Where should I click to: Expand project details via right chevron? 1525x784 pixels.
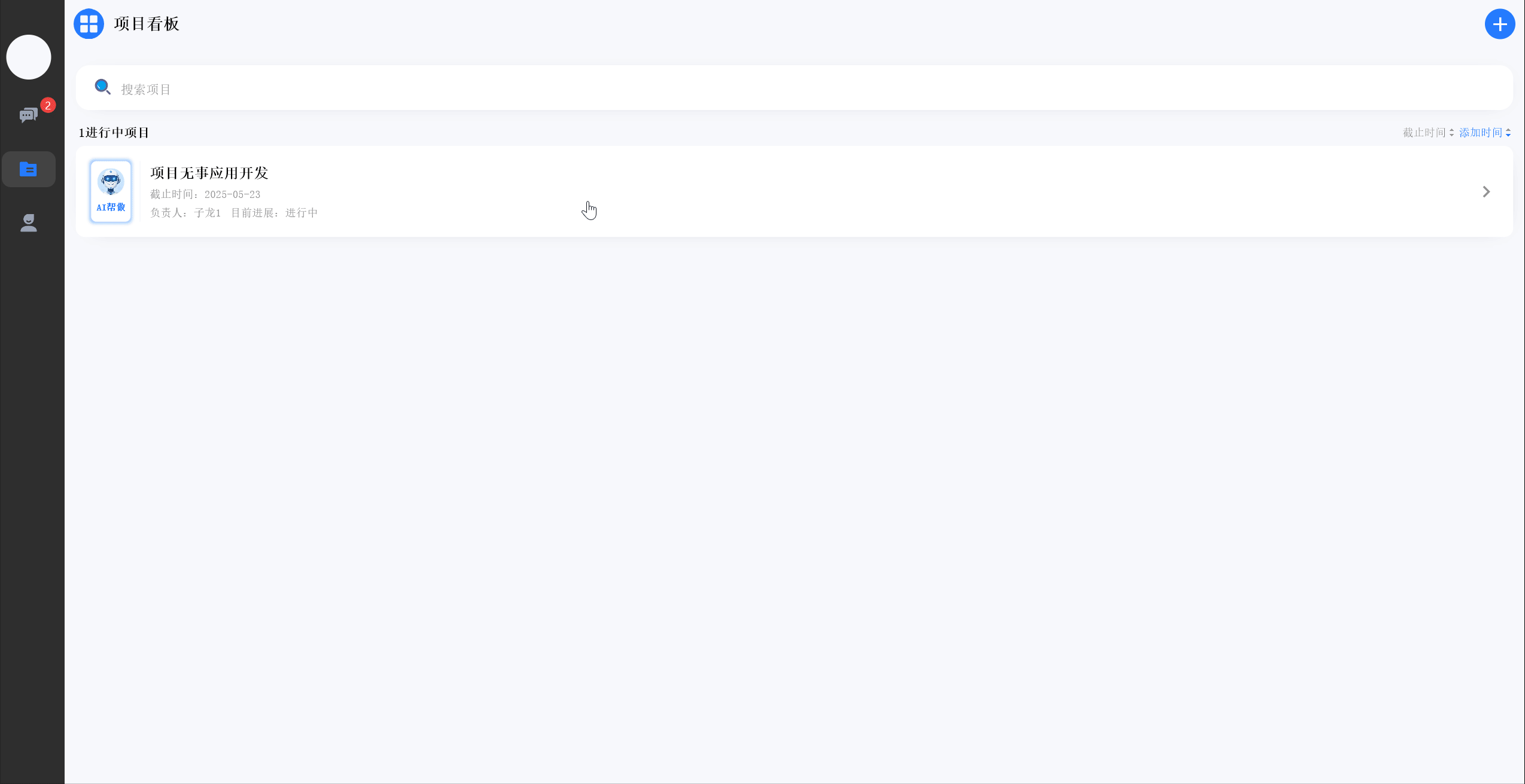coord(1486,191)
